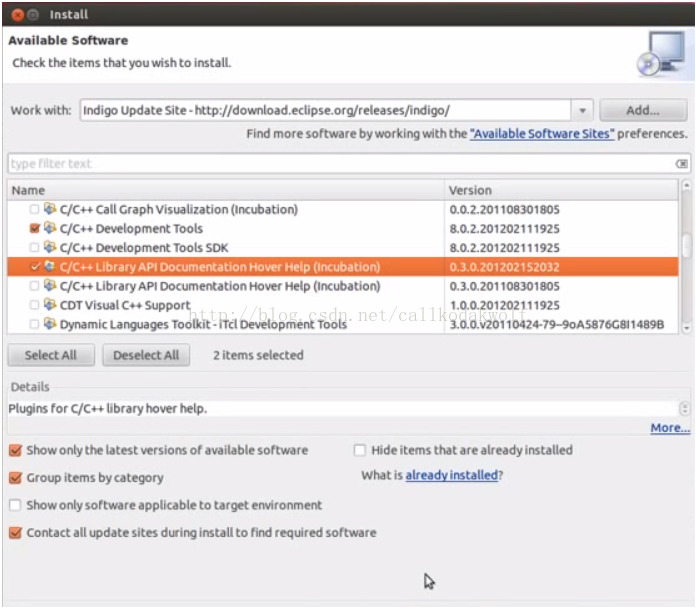Screen dimensions: 696x609
Task: Click version 1.0.0.201202111925 cell
Action: click(x=504, y=305)
